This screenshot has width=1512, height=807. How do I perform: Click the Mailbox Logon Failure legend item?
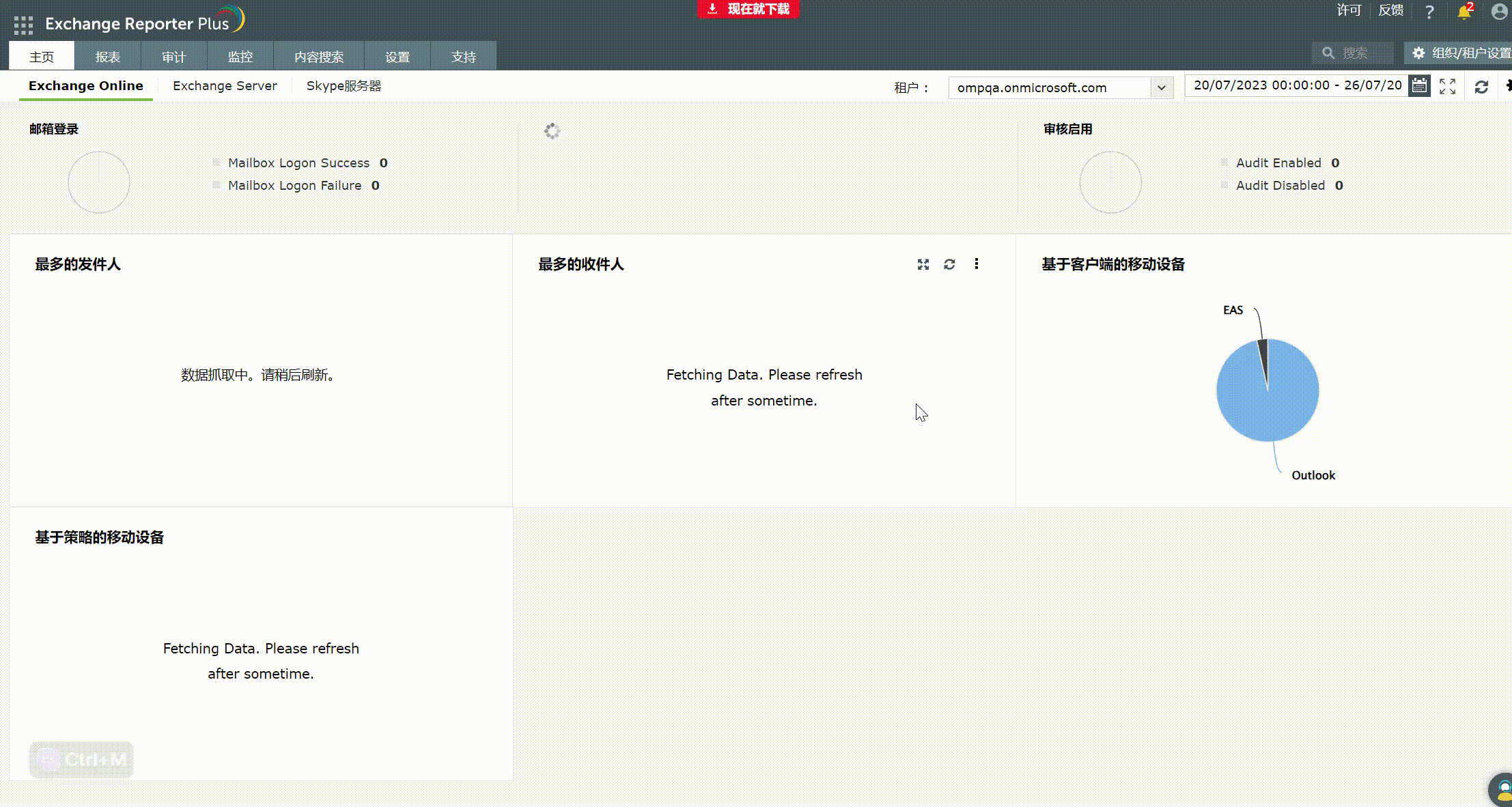pos(296,185)
